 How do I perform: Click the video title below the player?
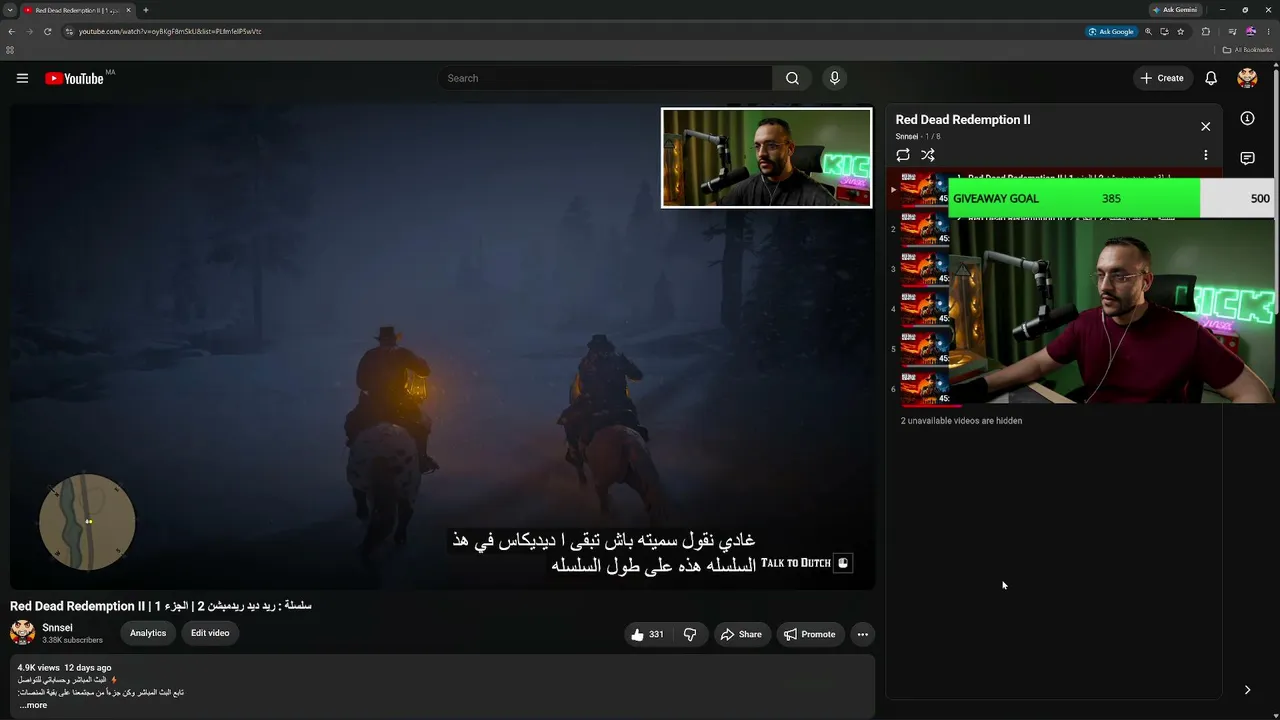click(161, 606)
